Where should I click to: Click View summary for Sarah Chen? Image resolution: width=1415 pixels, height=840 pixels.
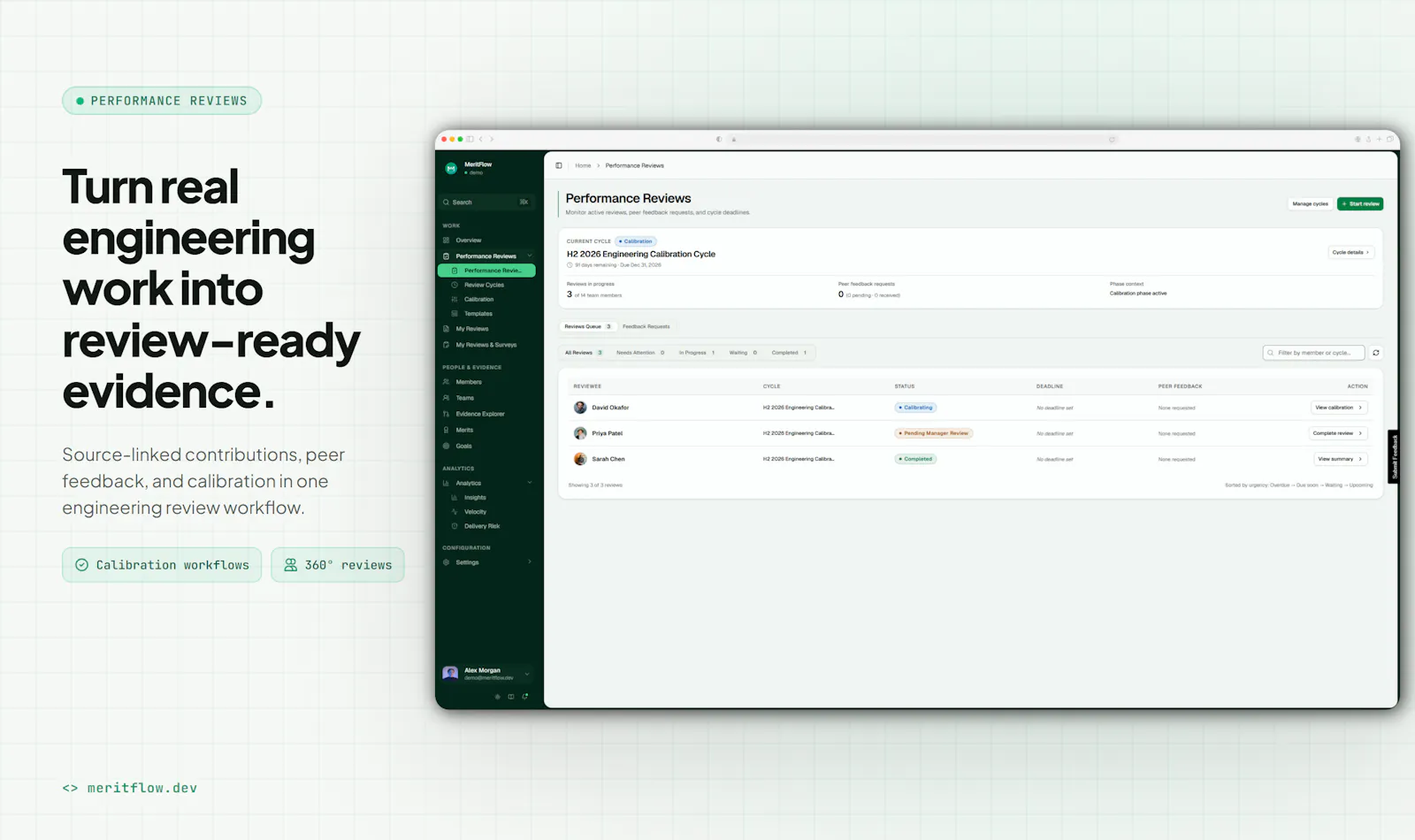[1341, 459]
